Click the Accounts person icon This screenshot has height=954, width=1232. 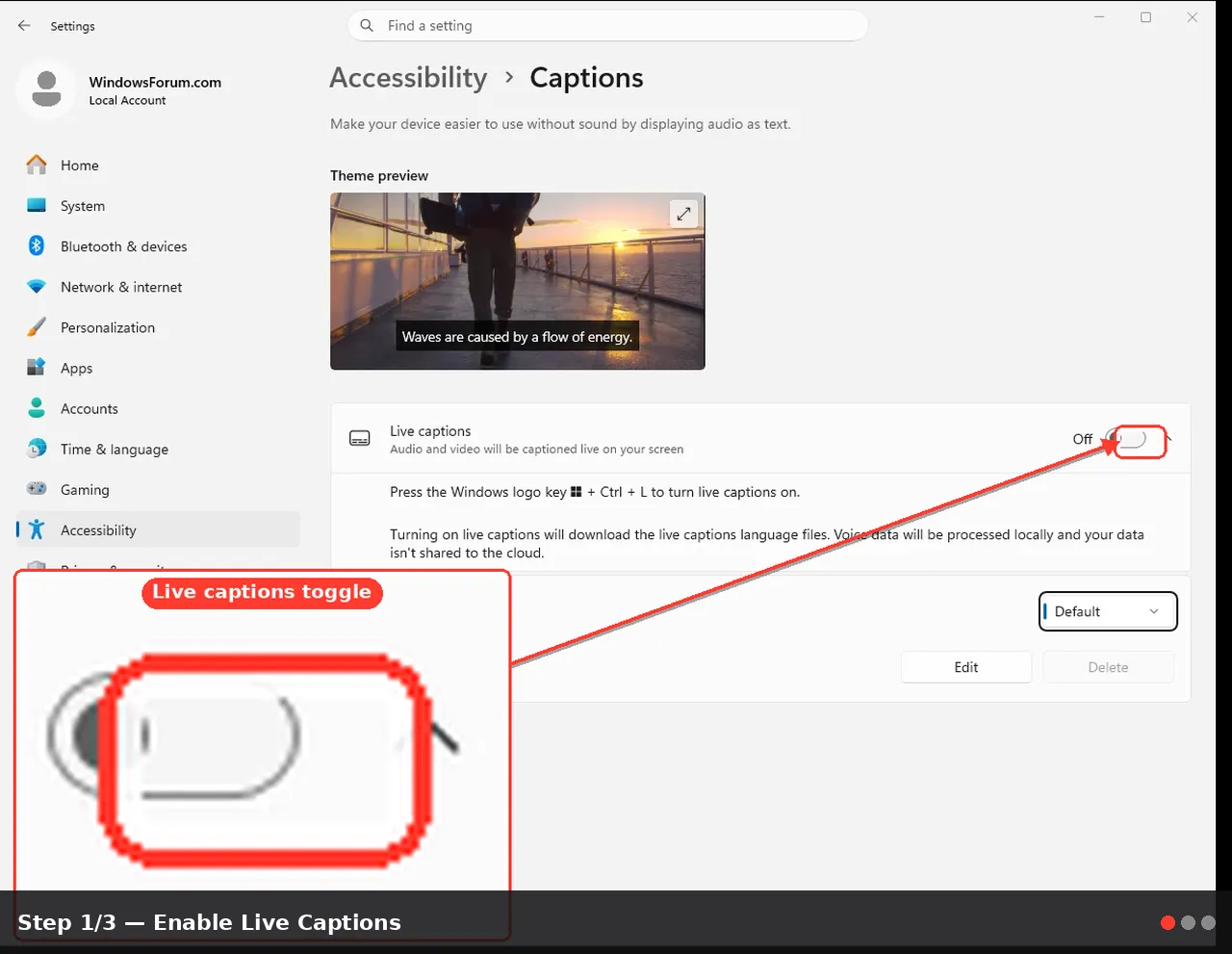coord(37,408)
